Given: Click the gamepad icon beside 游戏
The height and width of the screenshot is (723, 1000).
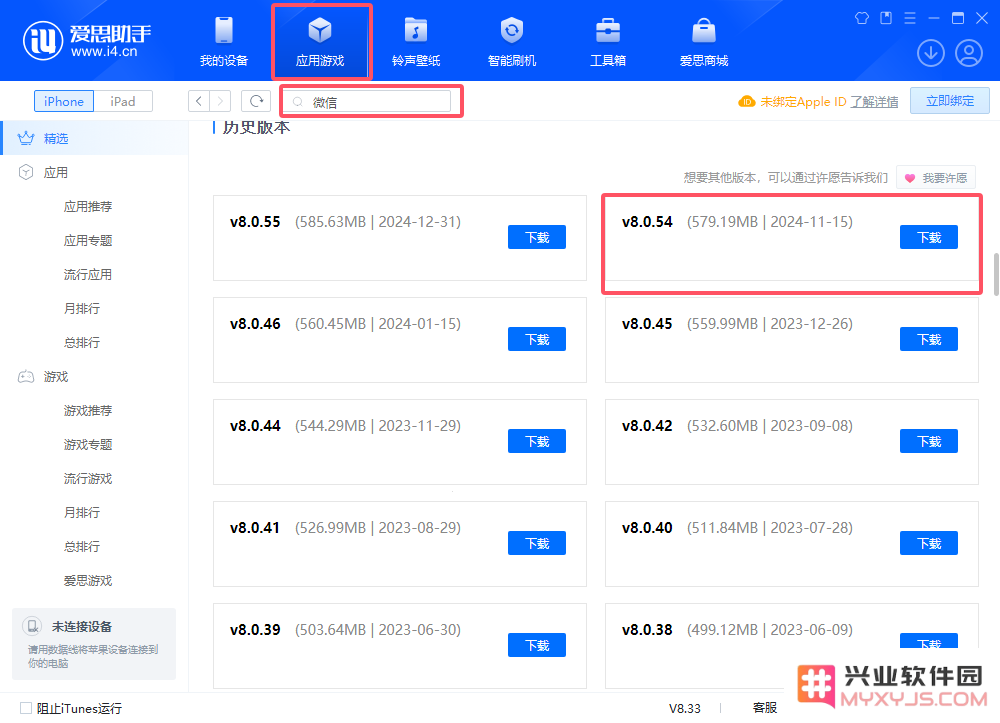Looking at the screenshot, I should click(26, 377).
